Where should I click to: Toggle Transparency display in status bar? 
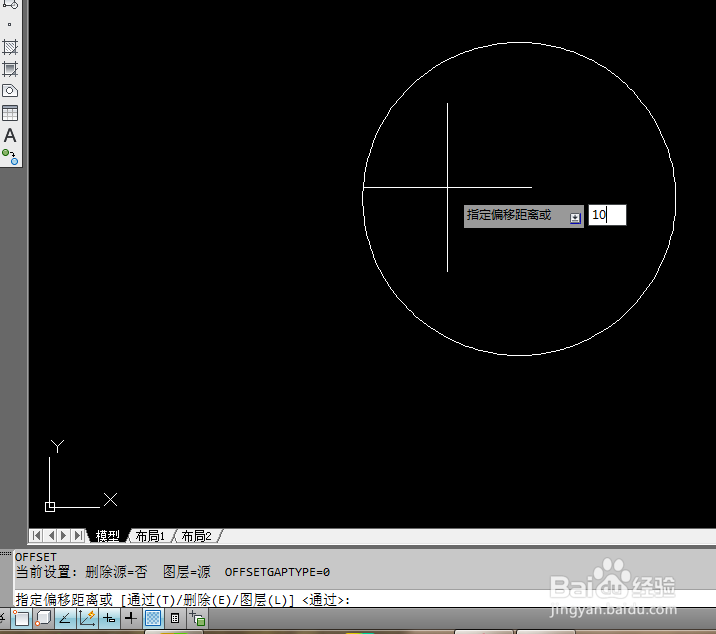153,618
